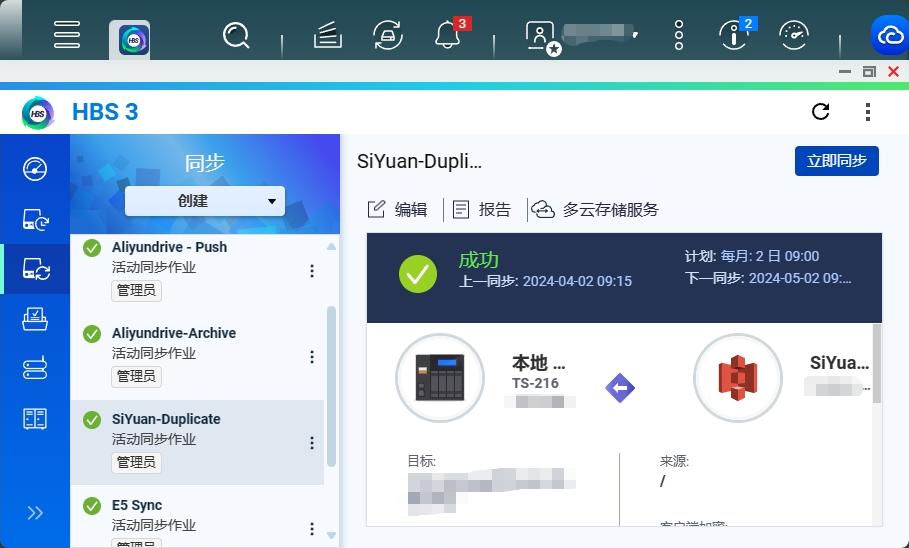Click the 目标: label
This screenshot has height=548, width=909.
[x=421, y=461]
